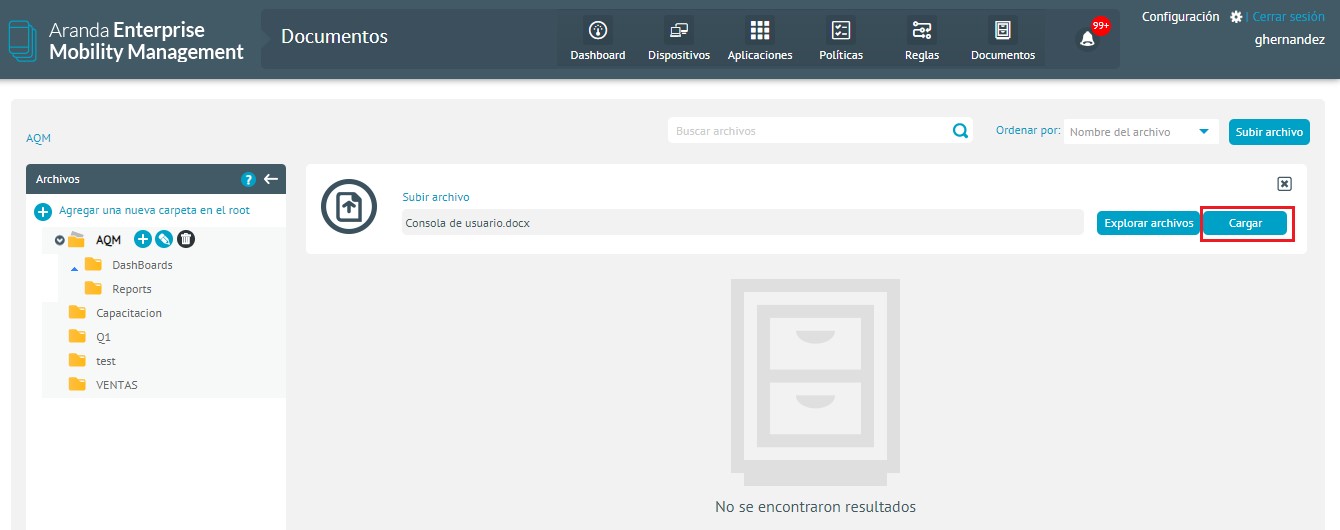Open the Dispositivos section

pyautogui.click(x=679, y=40)
